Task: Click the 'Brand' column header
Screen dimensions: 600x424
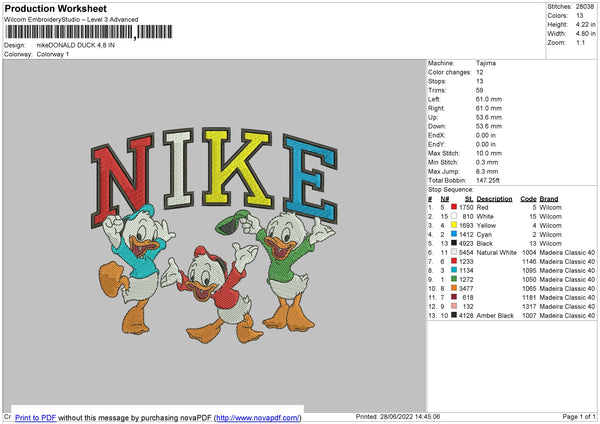Action: (549, 199)
